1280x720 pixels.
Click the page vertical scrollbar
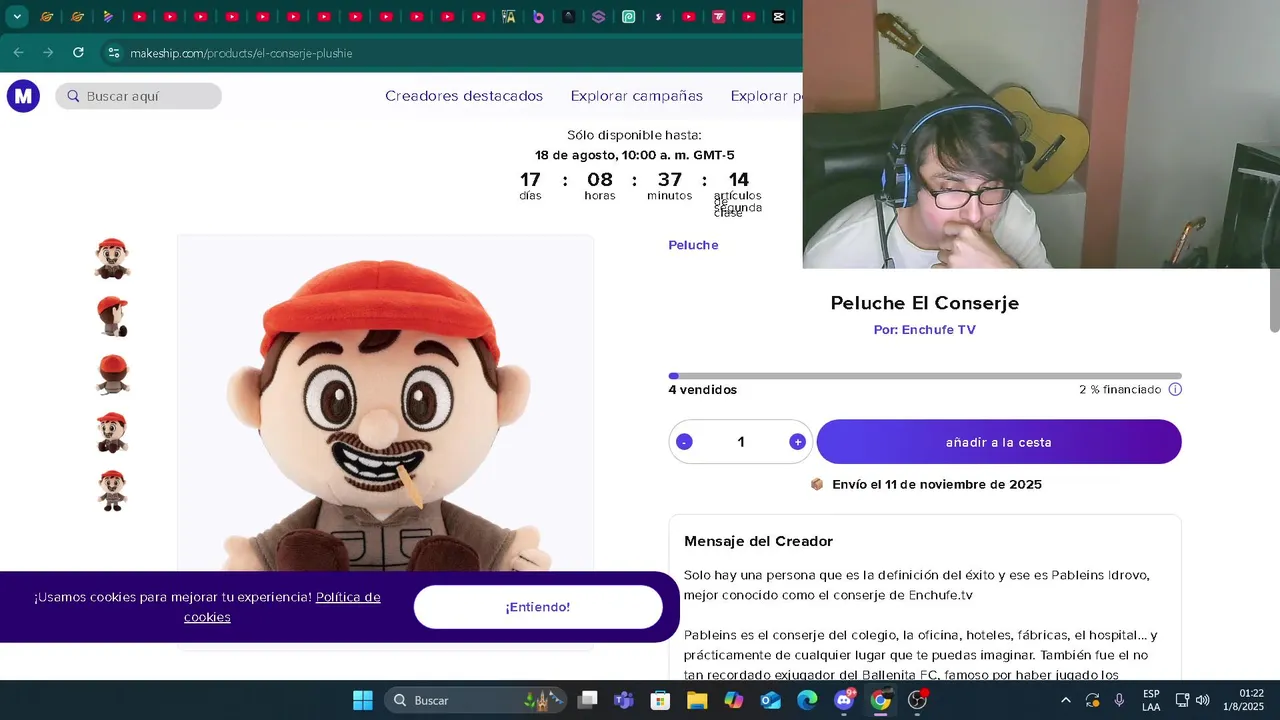1274,300
